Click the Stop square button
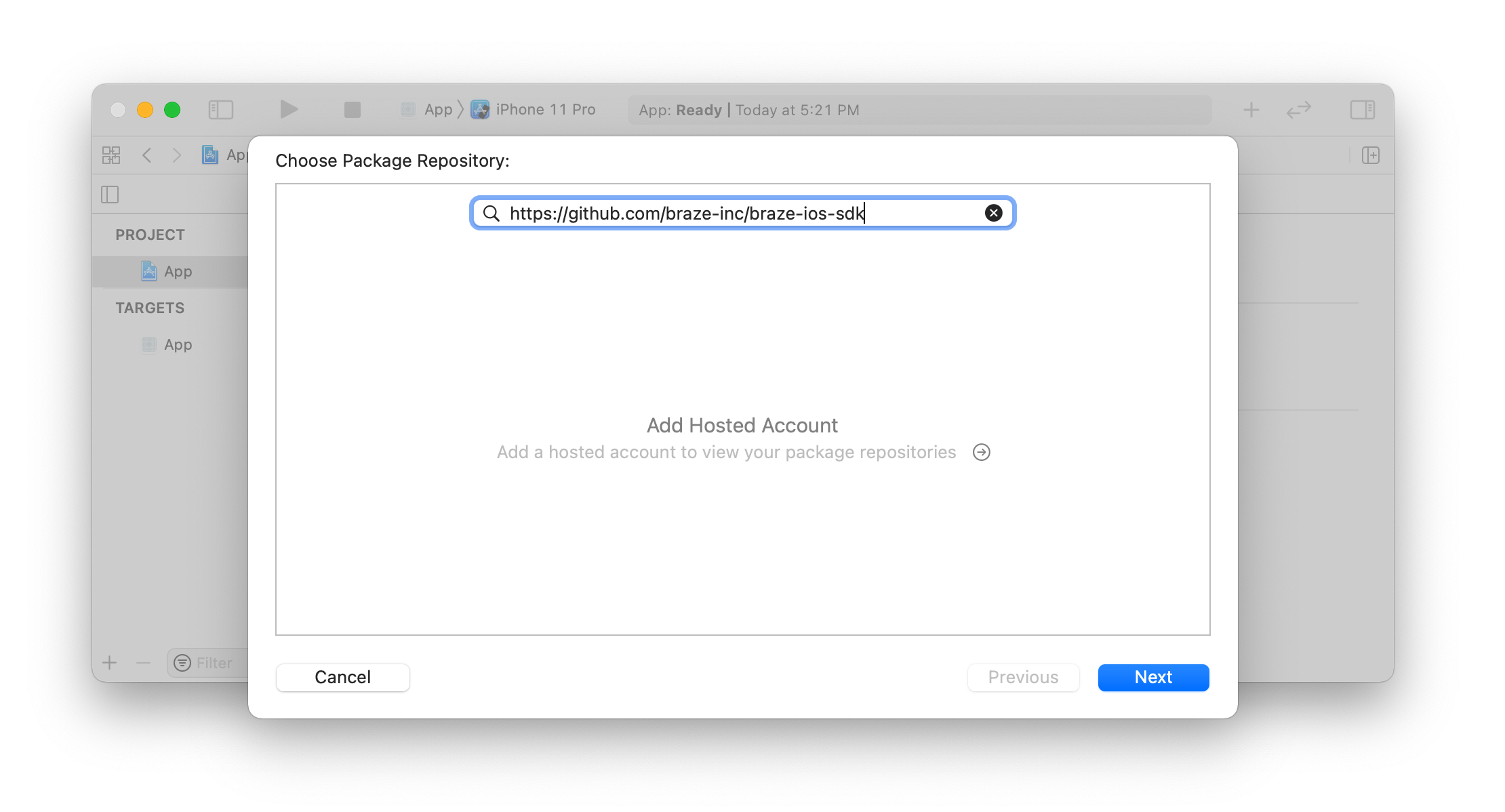The height and width of the screenshot is (812, 1505). point(352,110)
